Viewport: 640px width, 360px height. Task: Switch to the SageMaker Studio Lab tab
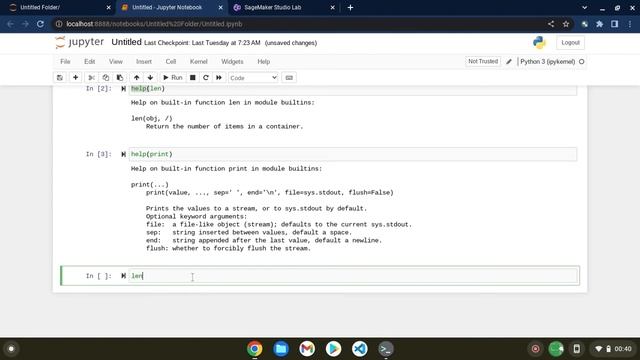(x=284, y=7)
